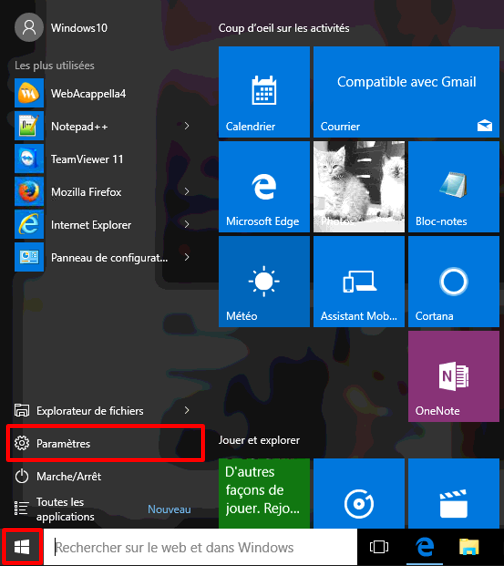Click the Jouer et explorer group heading

point(259,440)
